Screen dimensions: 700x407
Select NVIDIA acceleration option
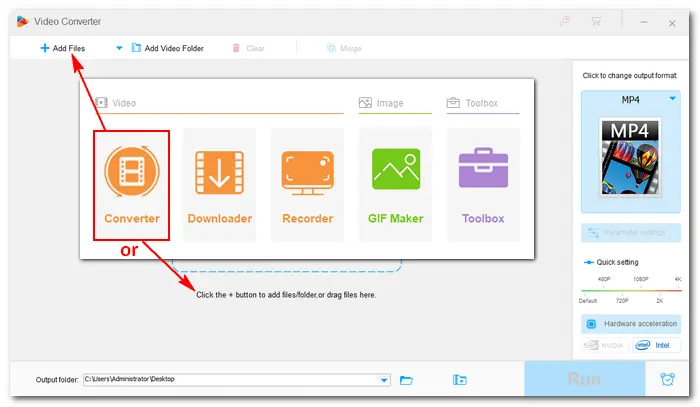(x=604, y=345)
